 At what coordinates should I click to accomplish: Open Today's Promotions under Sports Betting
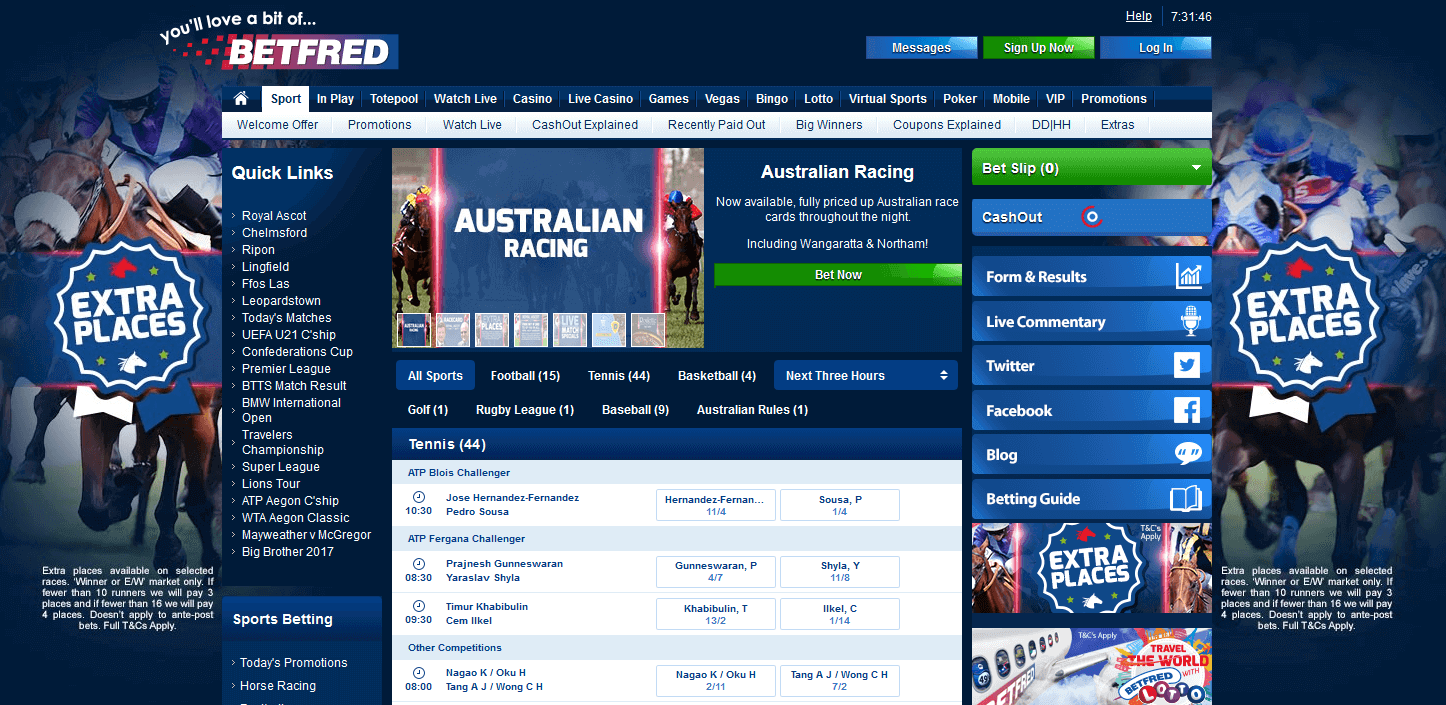(x=294, y=663)
